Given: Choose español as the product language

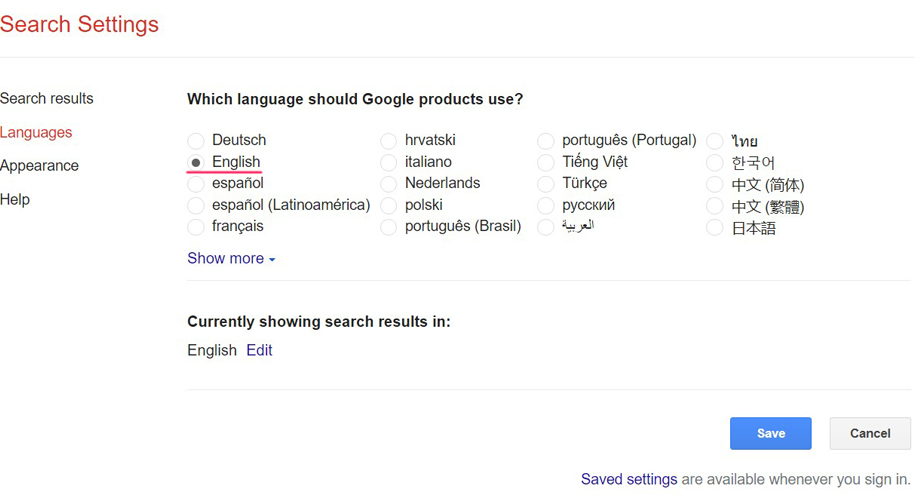Looking at the screenshot, I should (196, 184).
